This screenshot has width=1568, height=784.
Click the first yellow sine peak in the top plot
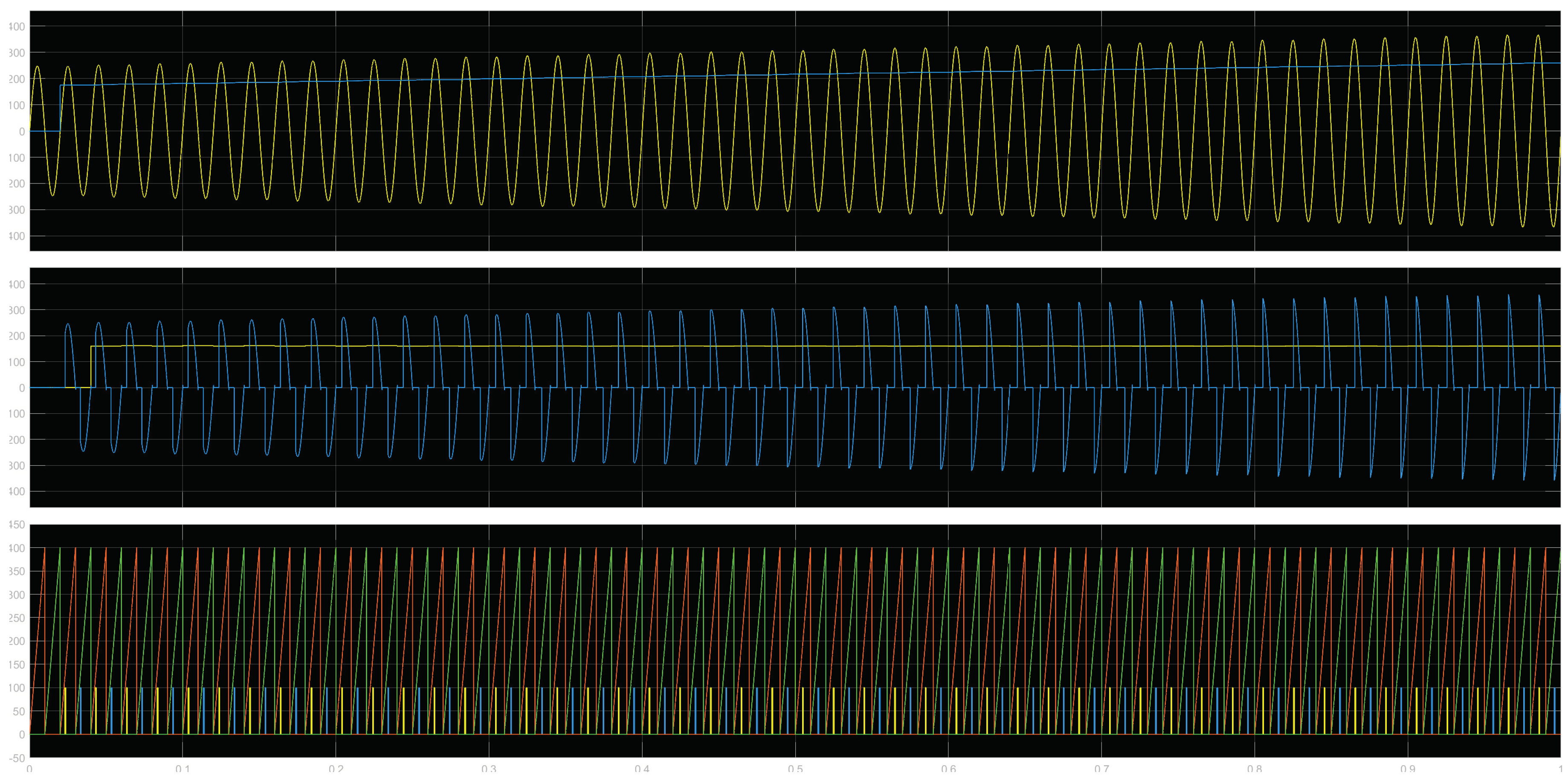coord(37,67)
